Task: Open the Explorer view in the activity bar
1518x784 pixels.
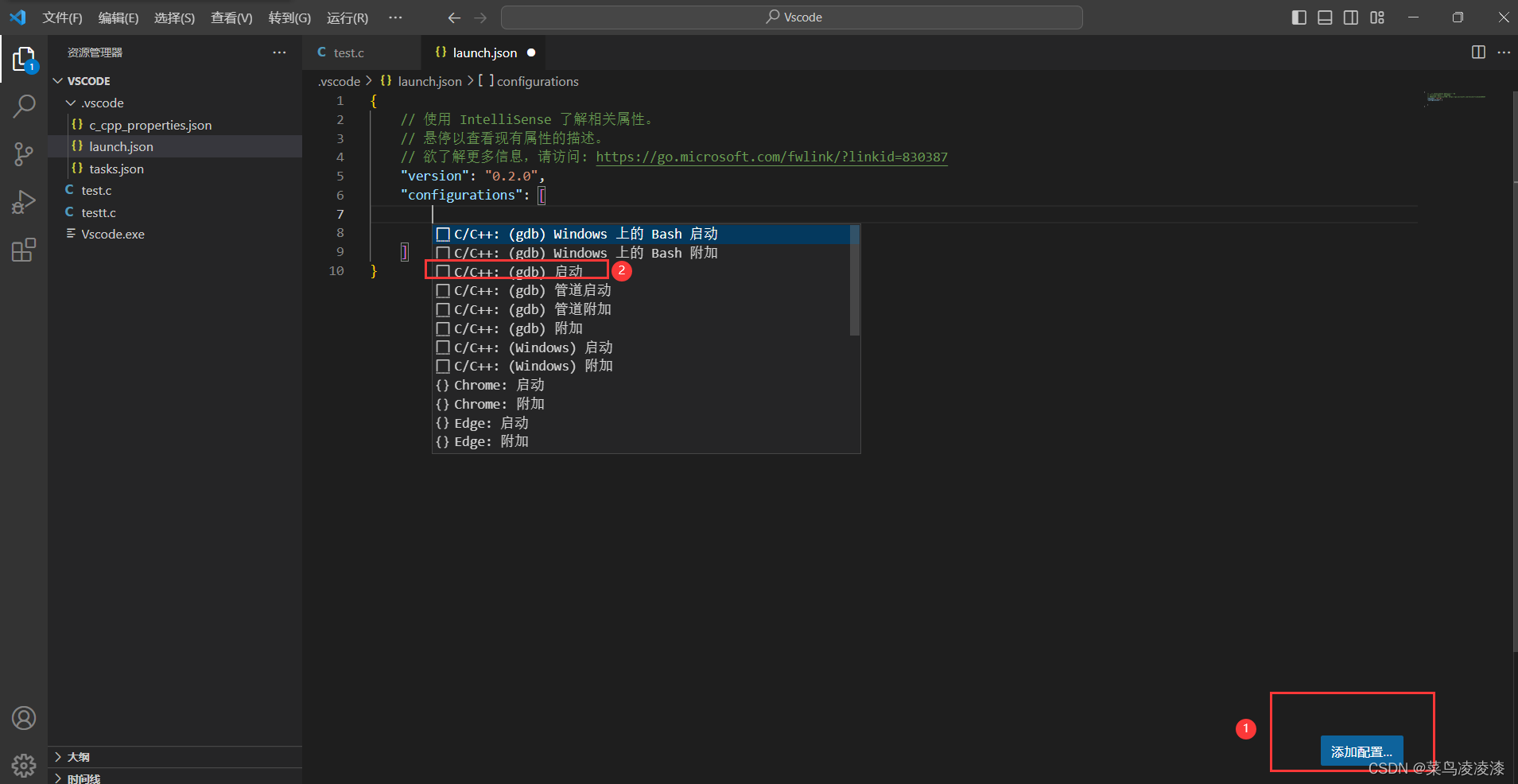Action: click(24, 59)
